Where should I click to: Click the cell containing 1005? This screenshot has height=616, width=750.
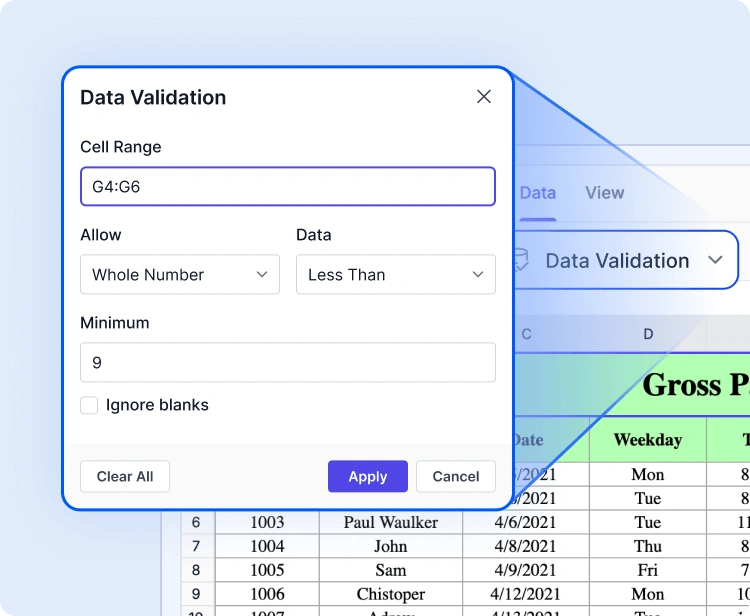point(267,570)
